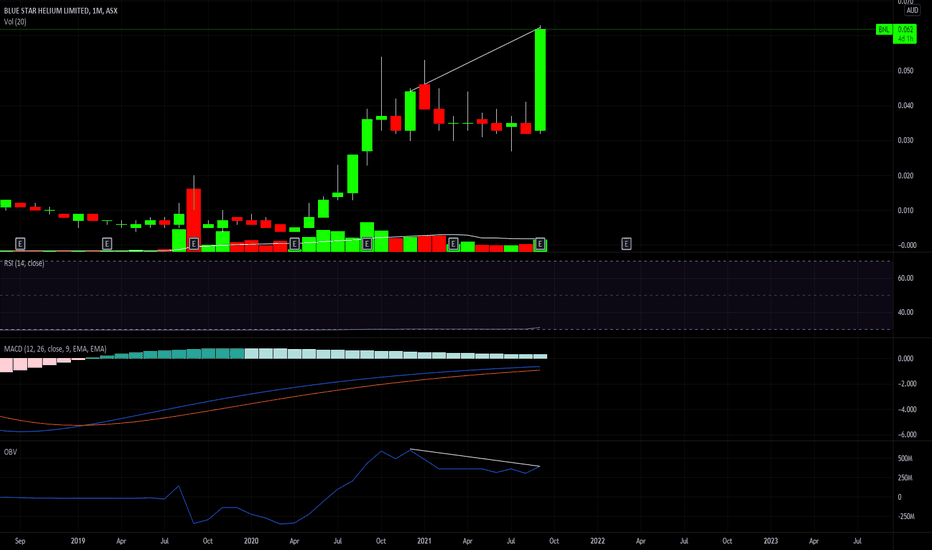Open the MACD (12, 26, close, 9) legend

tap(55, 349)
